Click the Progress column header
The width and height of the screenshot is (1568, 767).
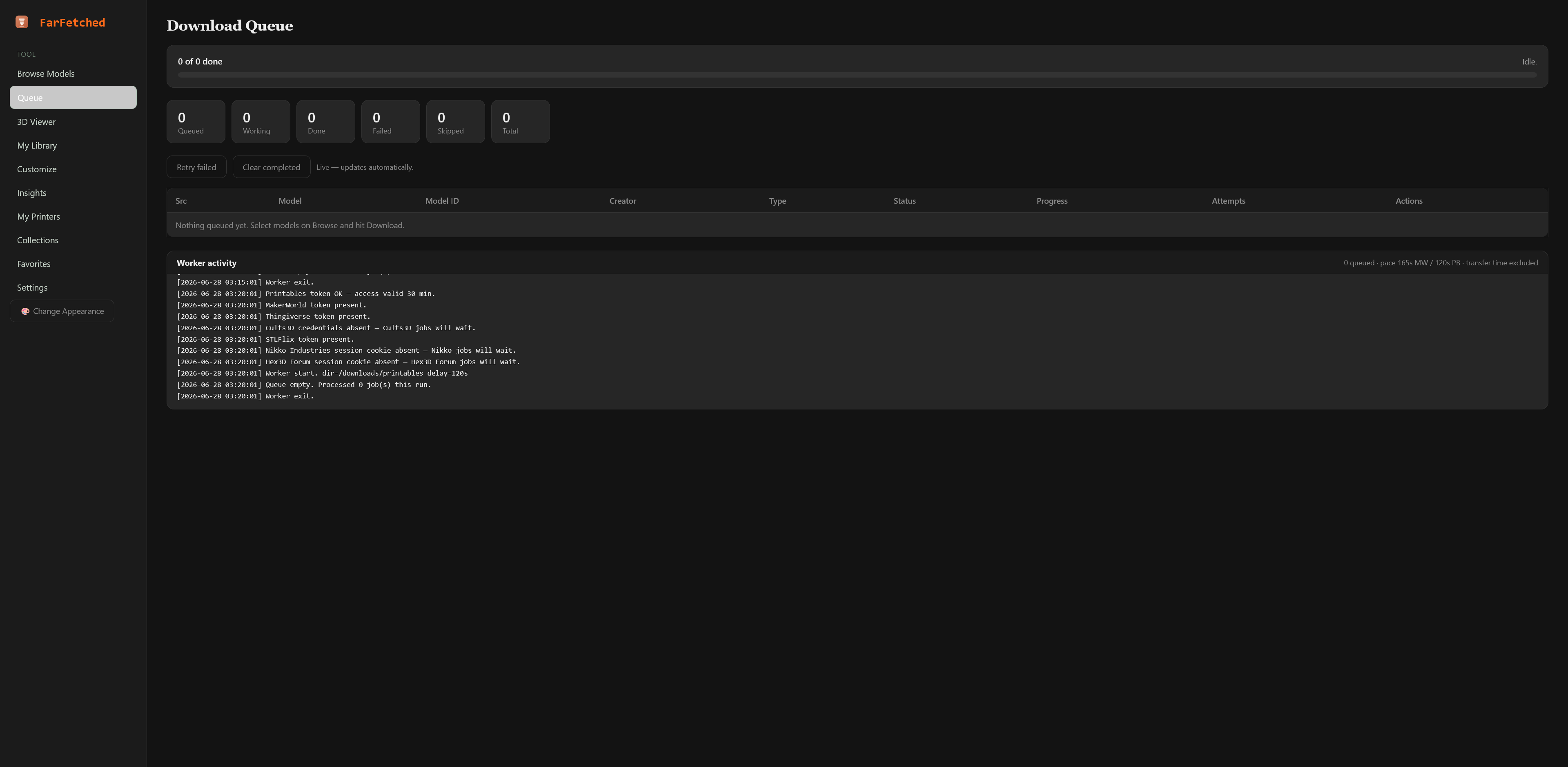1052,201
